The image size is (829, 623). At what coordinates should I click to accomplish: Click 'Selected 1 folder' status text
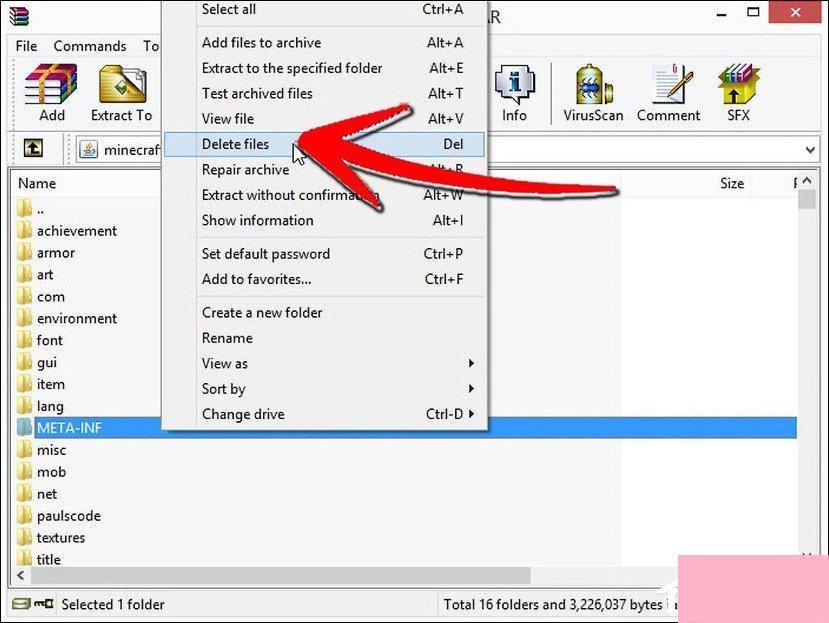(x=113, y=604)
